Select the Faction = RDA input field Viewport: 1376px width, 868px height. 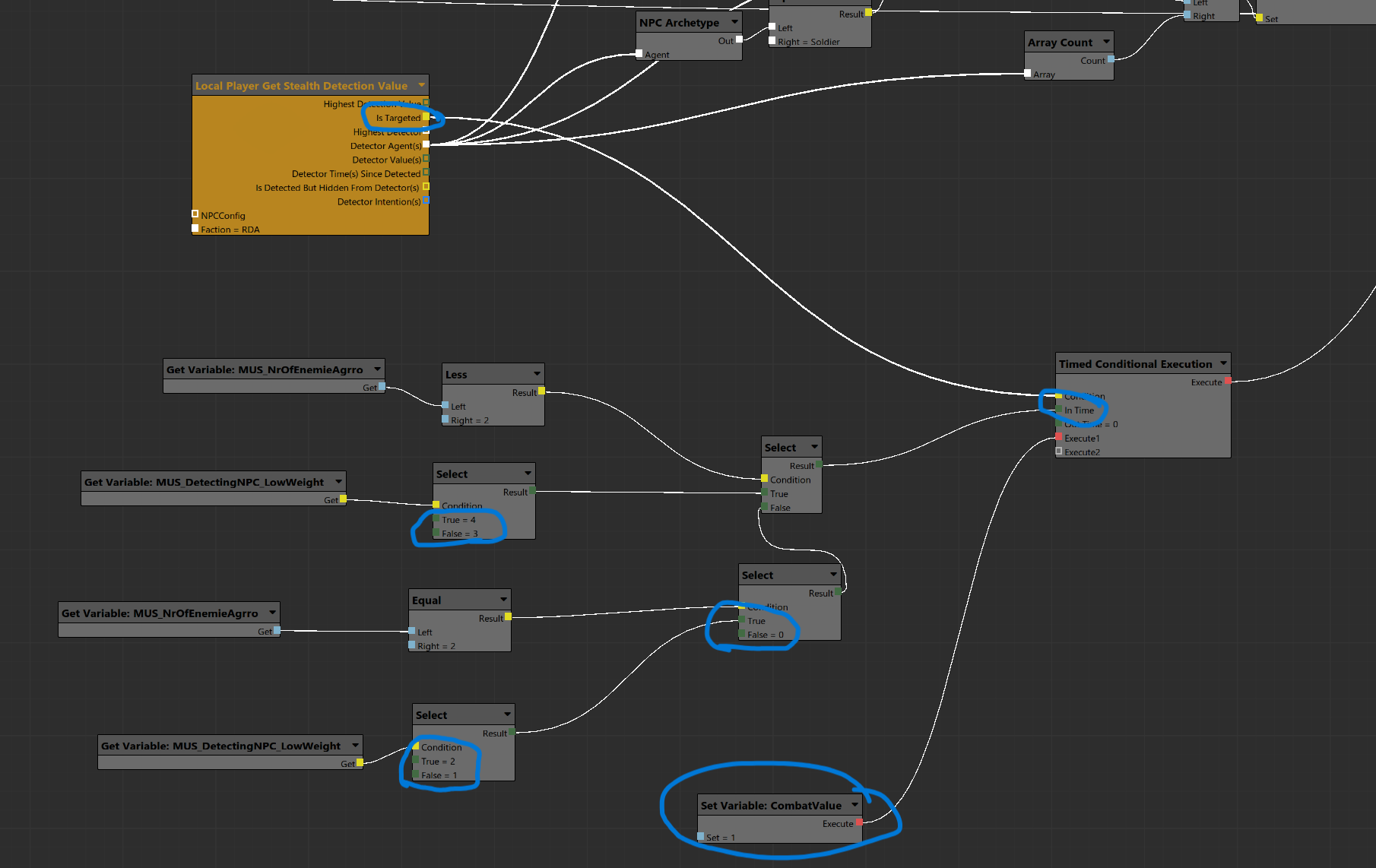tap(230, 230)
